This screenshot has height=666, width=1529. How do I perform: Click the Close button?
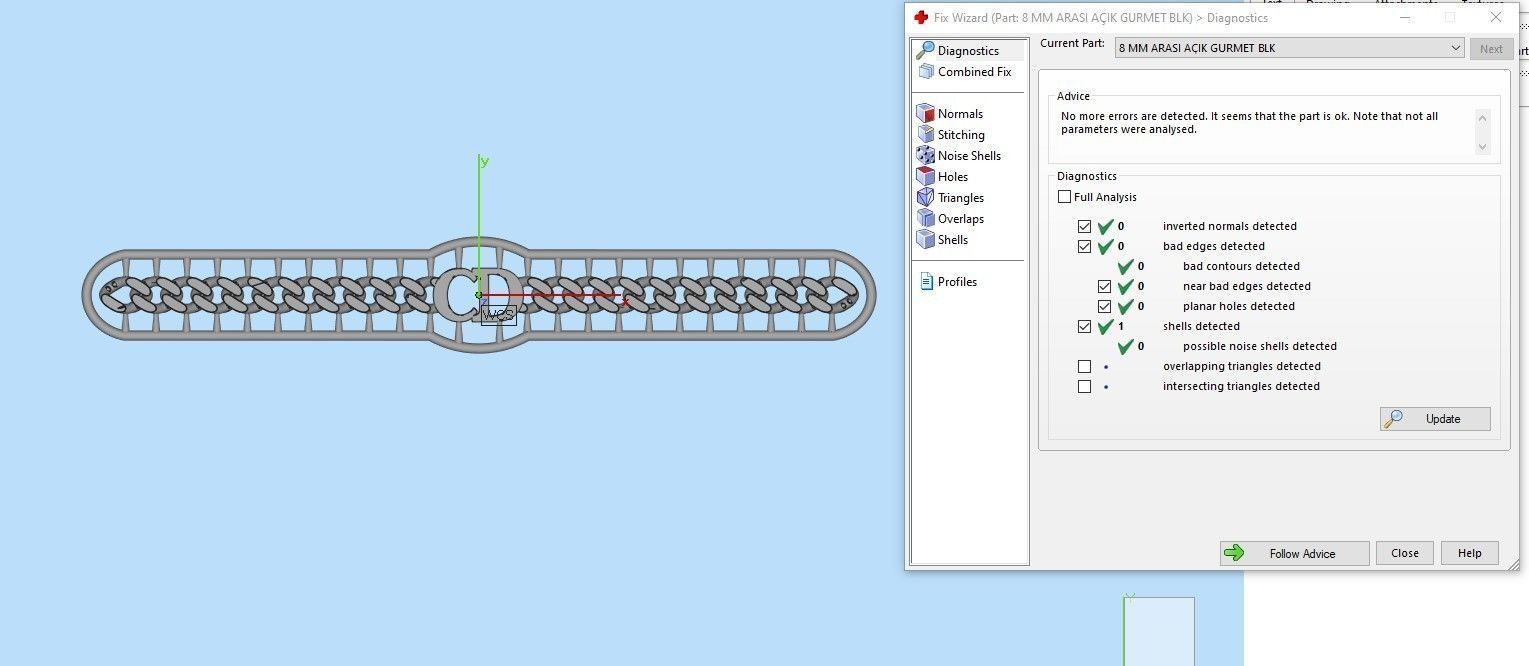[x=1404, y=553]
